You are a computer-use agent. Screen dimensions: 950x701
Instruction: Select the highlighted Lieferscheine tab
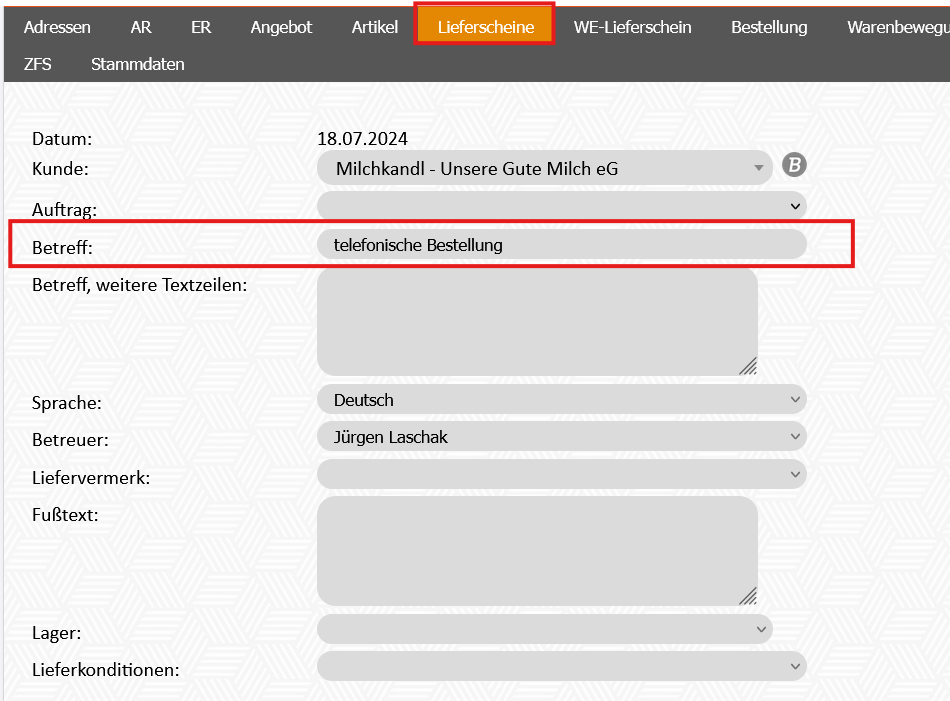coord(485,27)
